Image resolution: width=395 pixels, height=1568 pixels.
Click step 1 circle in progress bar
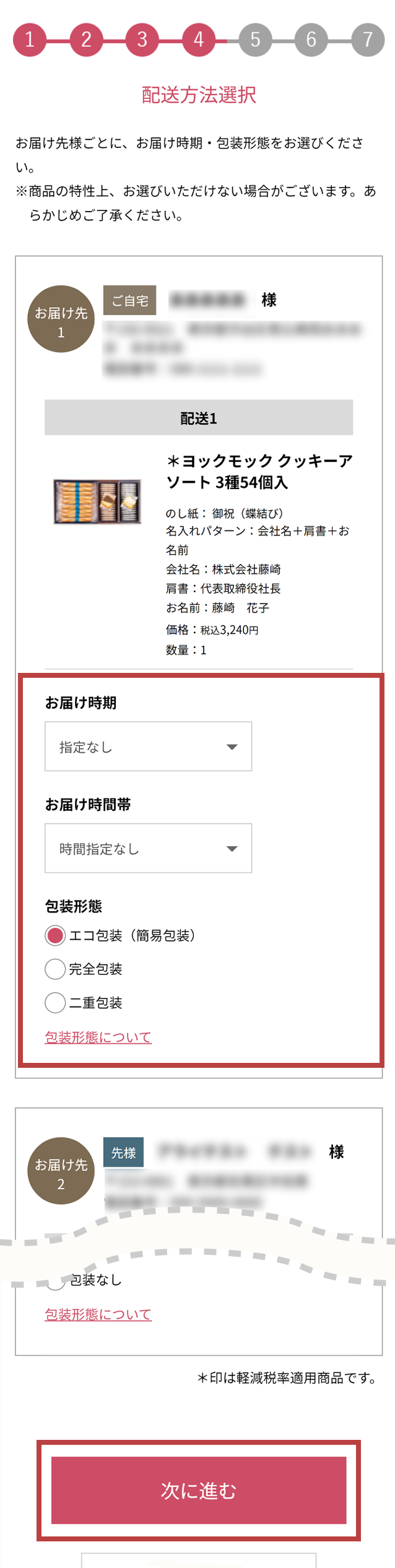(x=30, y=40)
